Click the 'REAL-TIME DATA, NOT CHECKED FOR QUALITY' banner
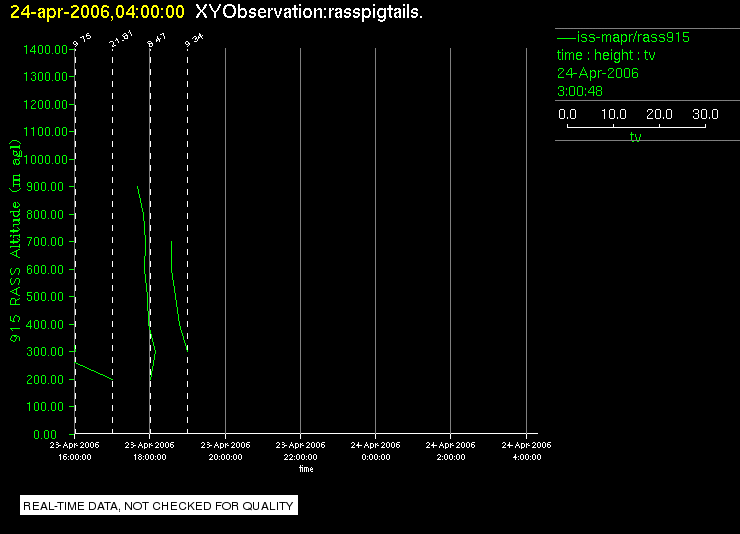This screenshot has height=534, width=740. (x=159, y=506)
